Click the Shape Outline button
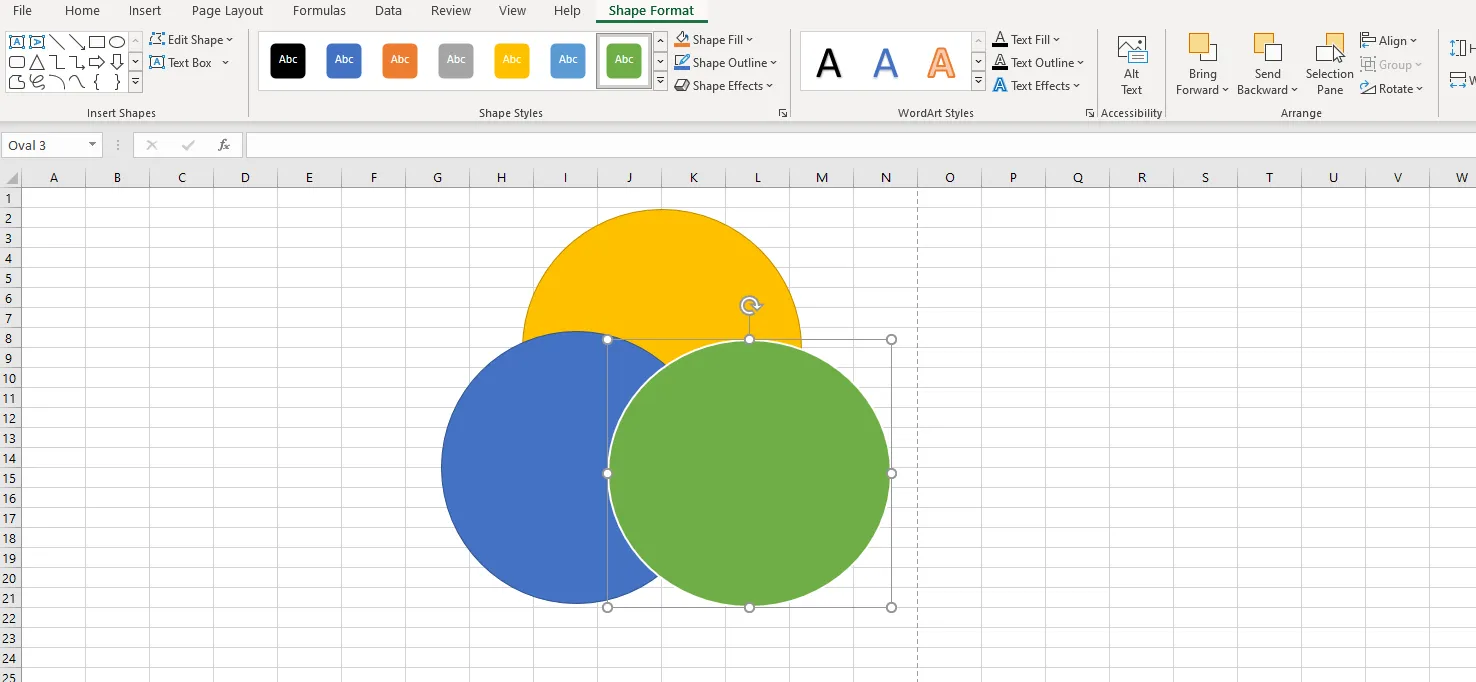This screenshot has width=1476, height=682. point(726,63)
